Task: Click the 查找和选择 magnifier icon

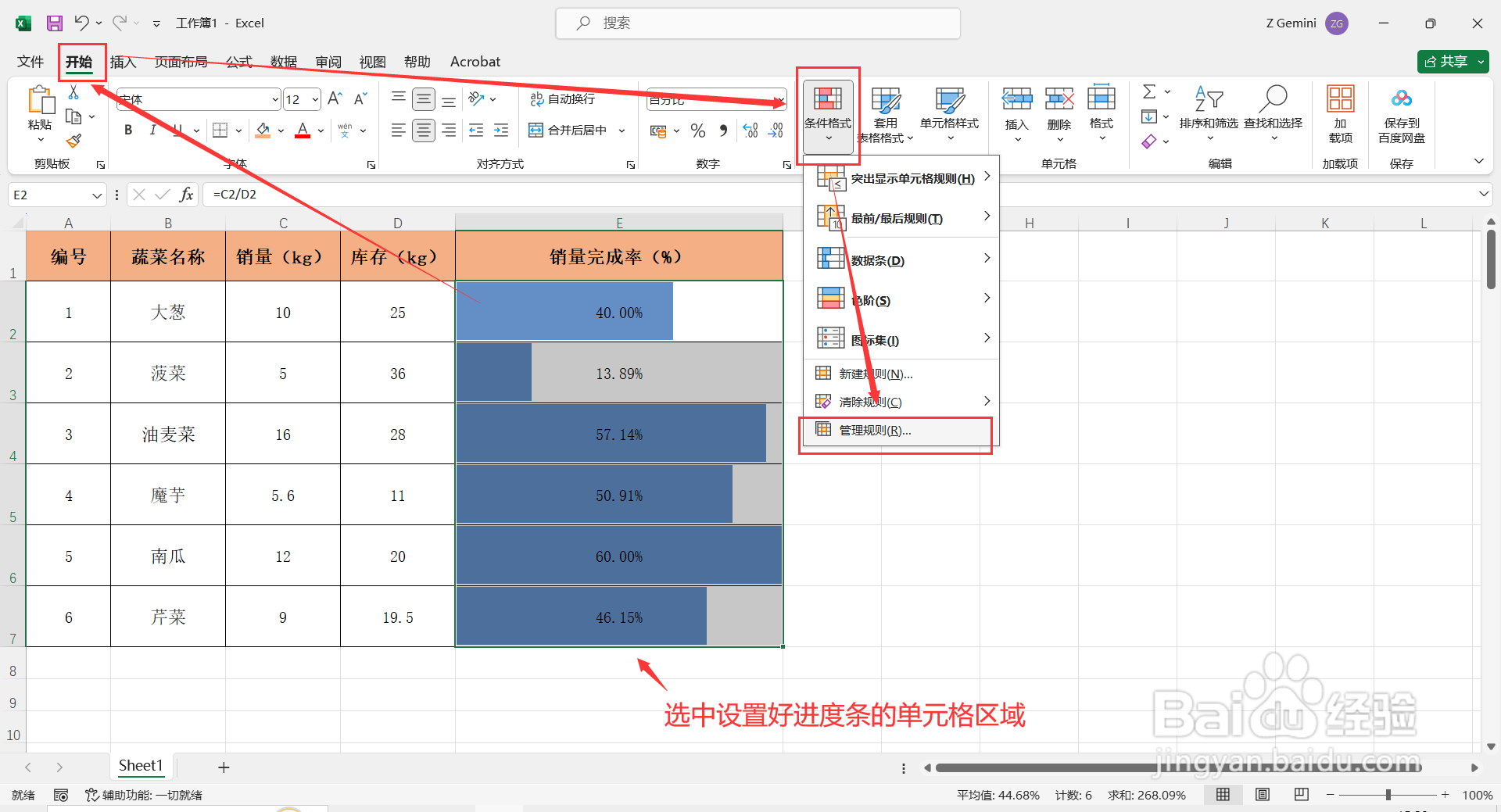Action: click(x=1274, y=98)
